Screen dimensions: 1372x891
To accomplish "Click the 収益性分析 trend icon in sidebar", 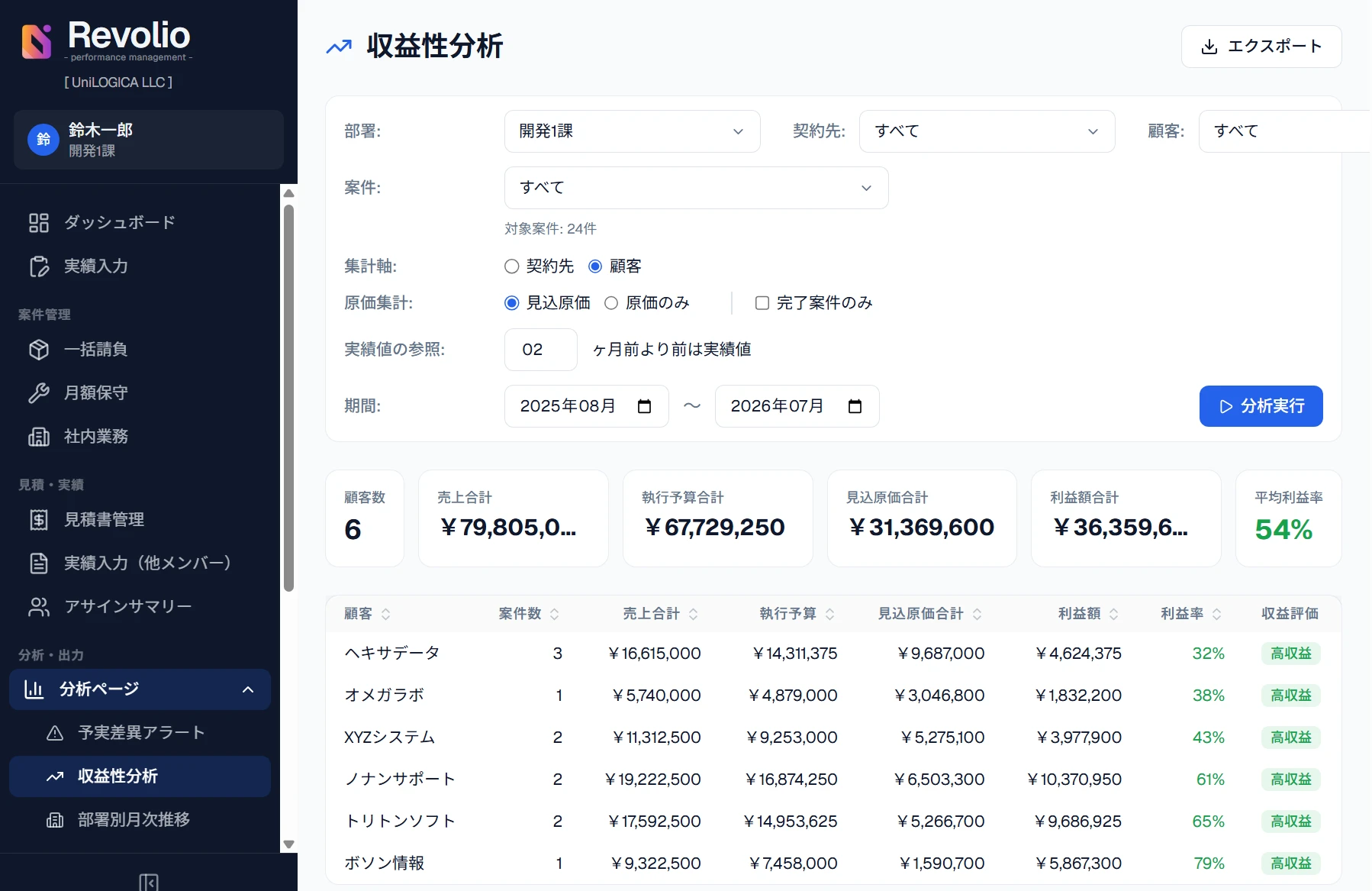I will click(55, 776).
